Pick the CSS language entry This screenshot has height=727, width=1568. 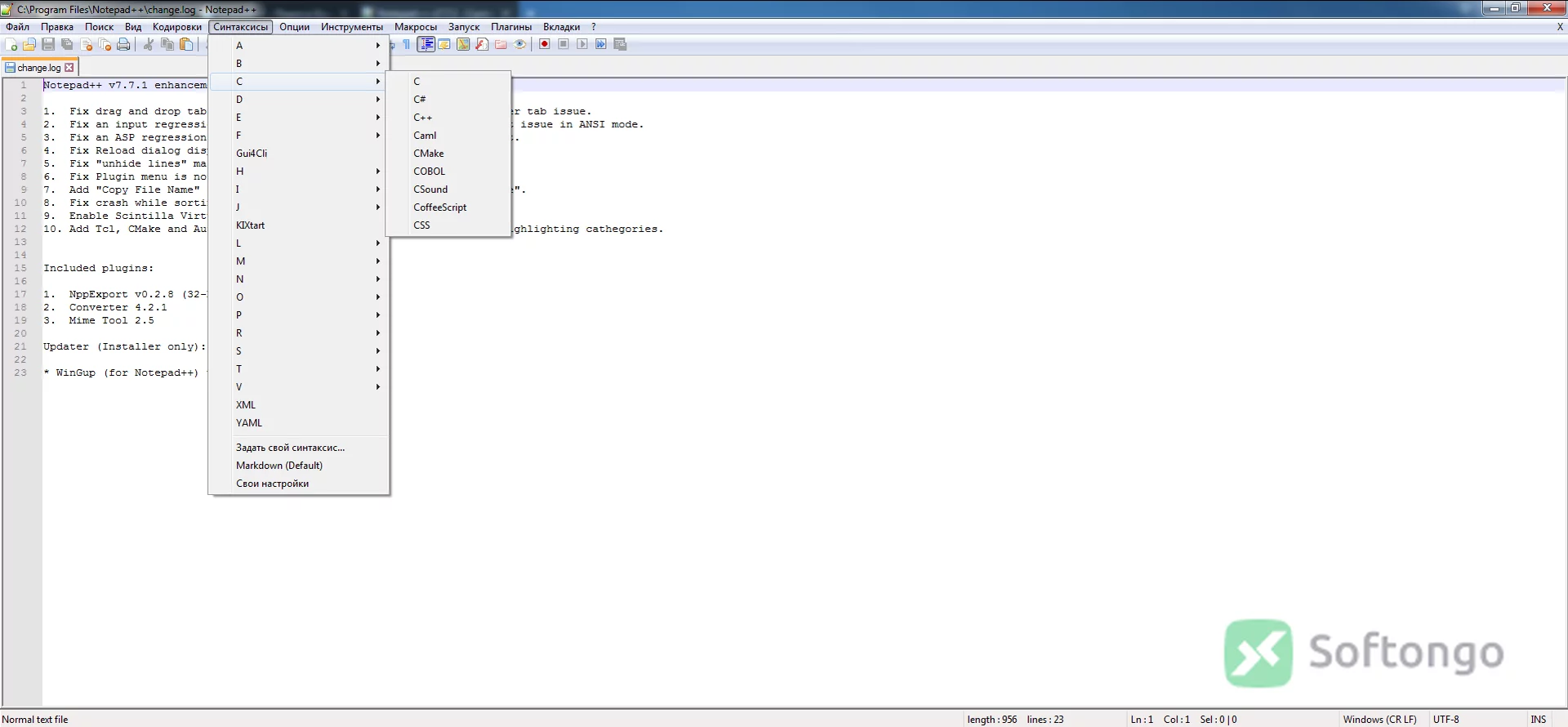click(x=448, y=225)
